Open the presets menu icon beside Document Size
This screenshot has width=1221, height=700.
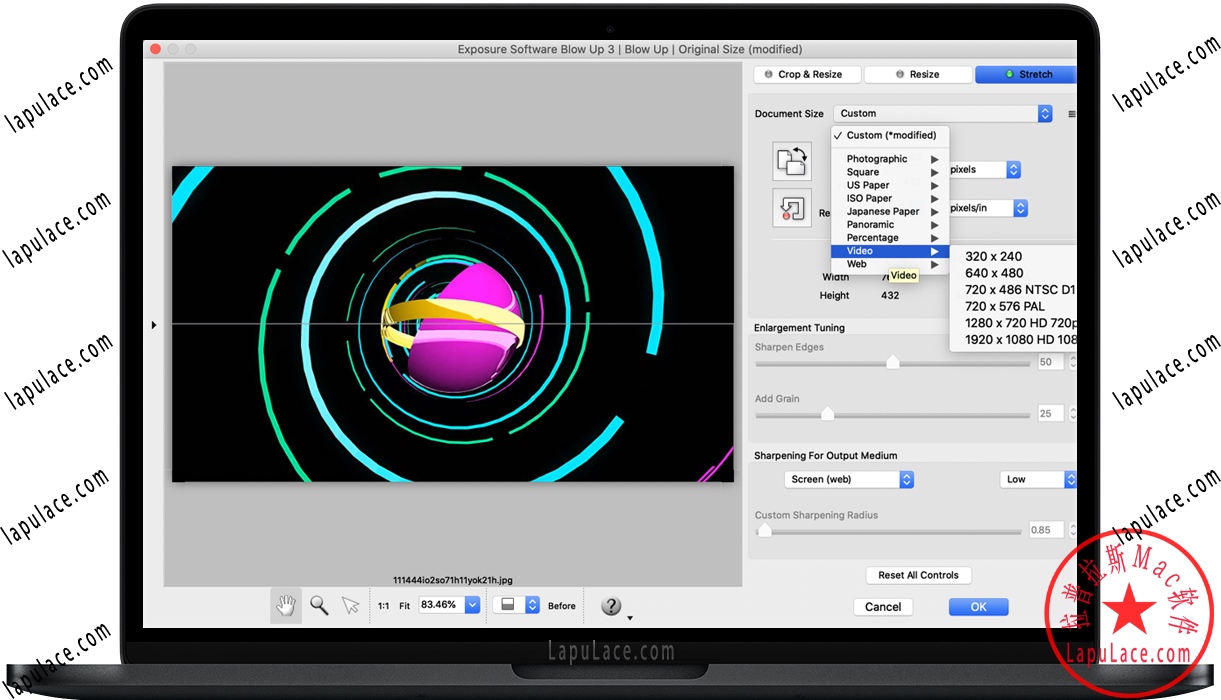(1071, 114)
